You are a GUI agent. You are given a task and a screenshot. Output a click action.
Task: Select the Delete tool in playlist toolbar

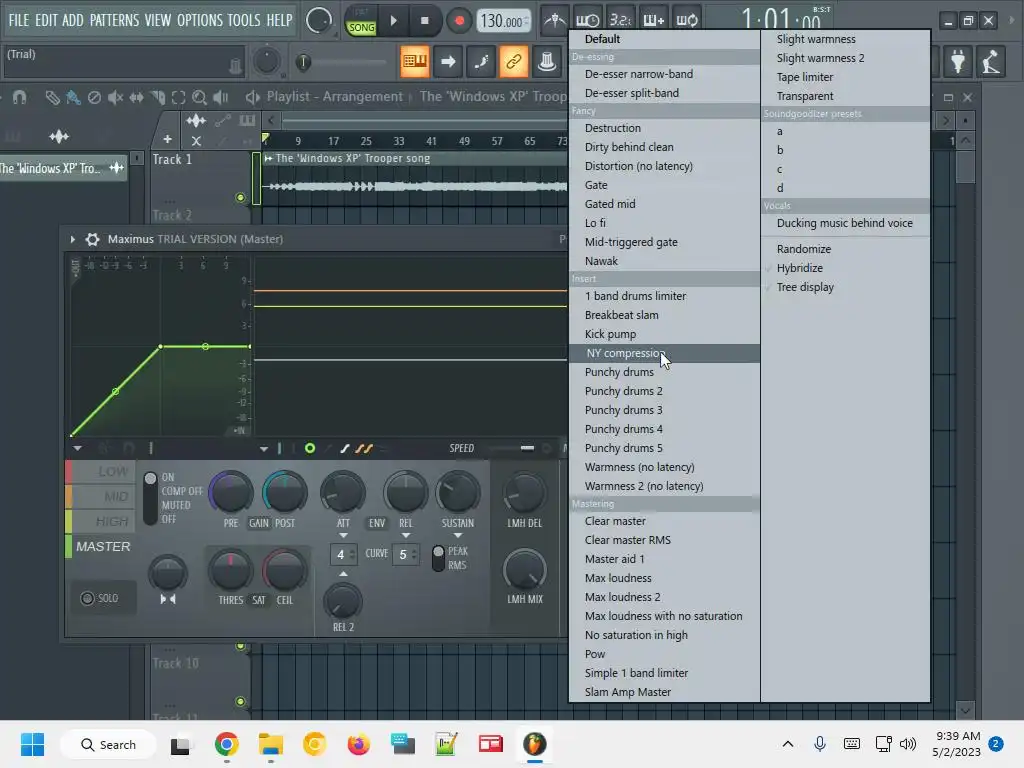[94, 97]
